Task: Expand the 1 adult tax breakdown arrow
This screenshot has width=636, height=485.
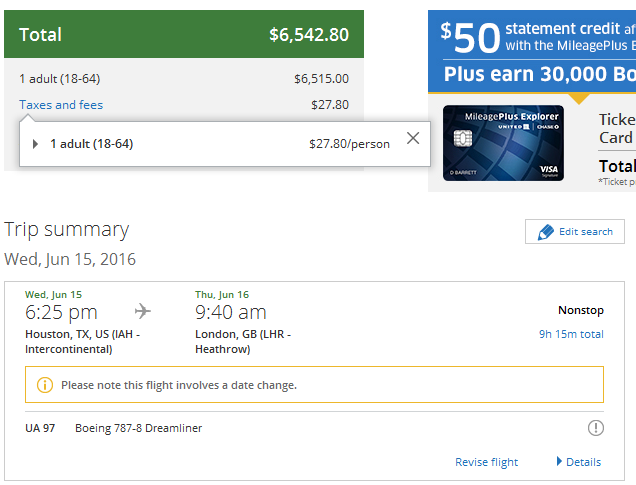Action: coord(36,144)
